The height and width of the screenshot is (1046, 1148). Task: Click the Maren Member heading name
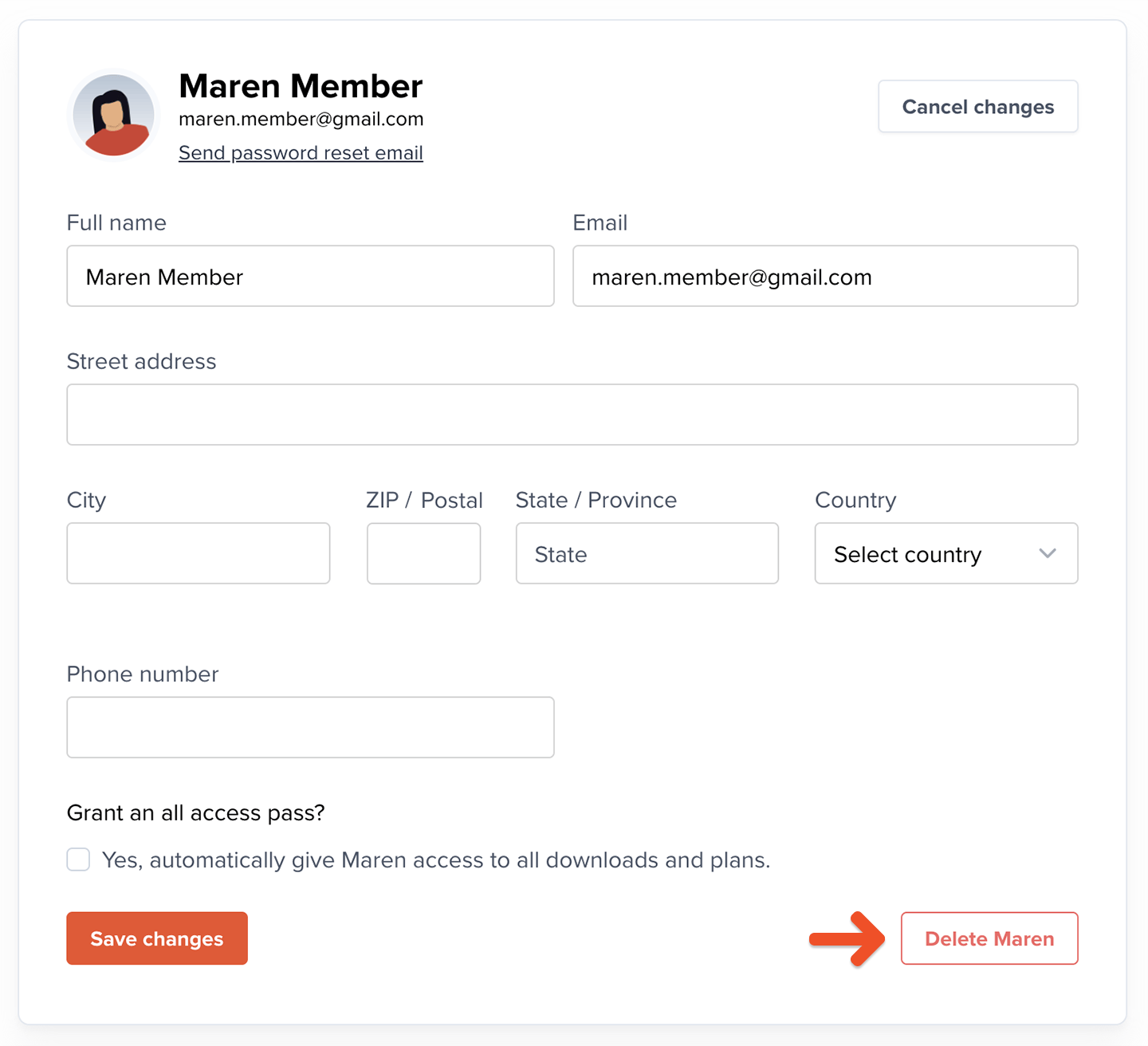click(x=301, y=86)
